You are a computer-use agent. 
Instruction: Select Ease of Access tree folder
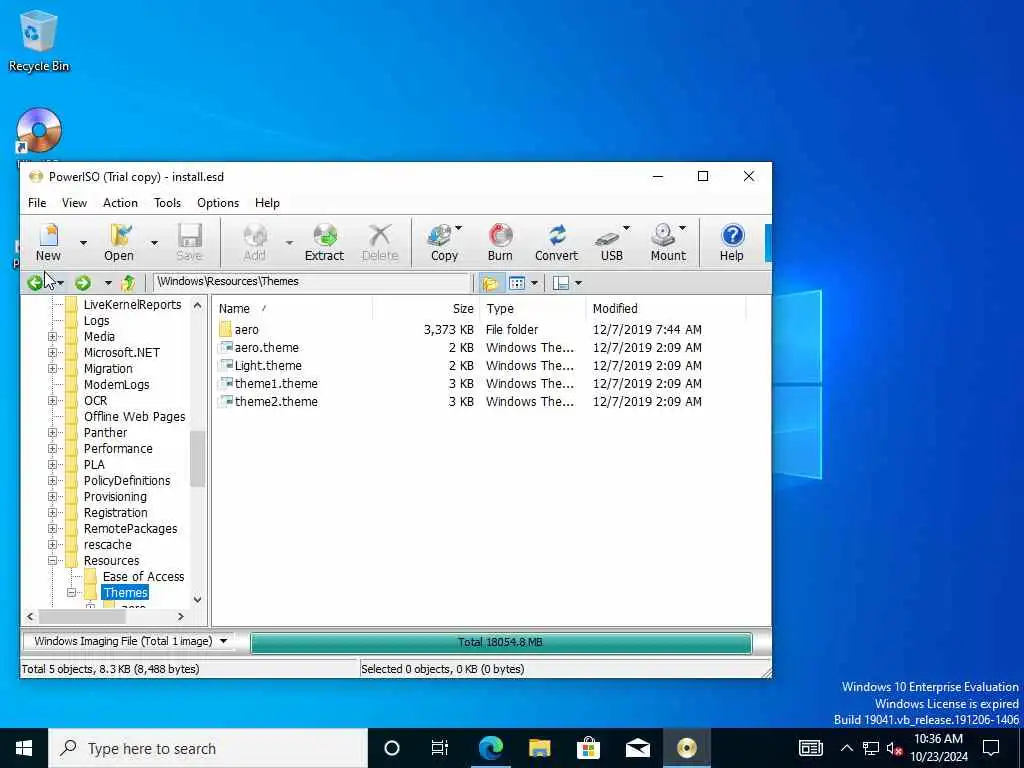[143, 577]
